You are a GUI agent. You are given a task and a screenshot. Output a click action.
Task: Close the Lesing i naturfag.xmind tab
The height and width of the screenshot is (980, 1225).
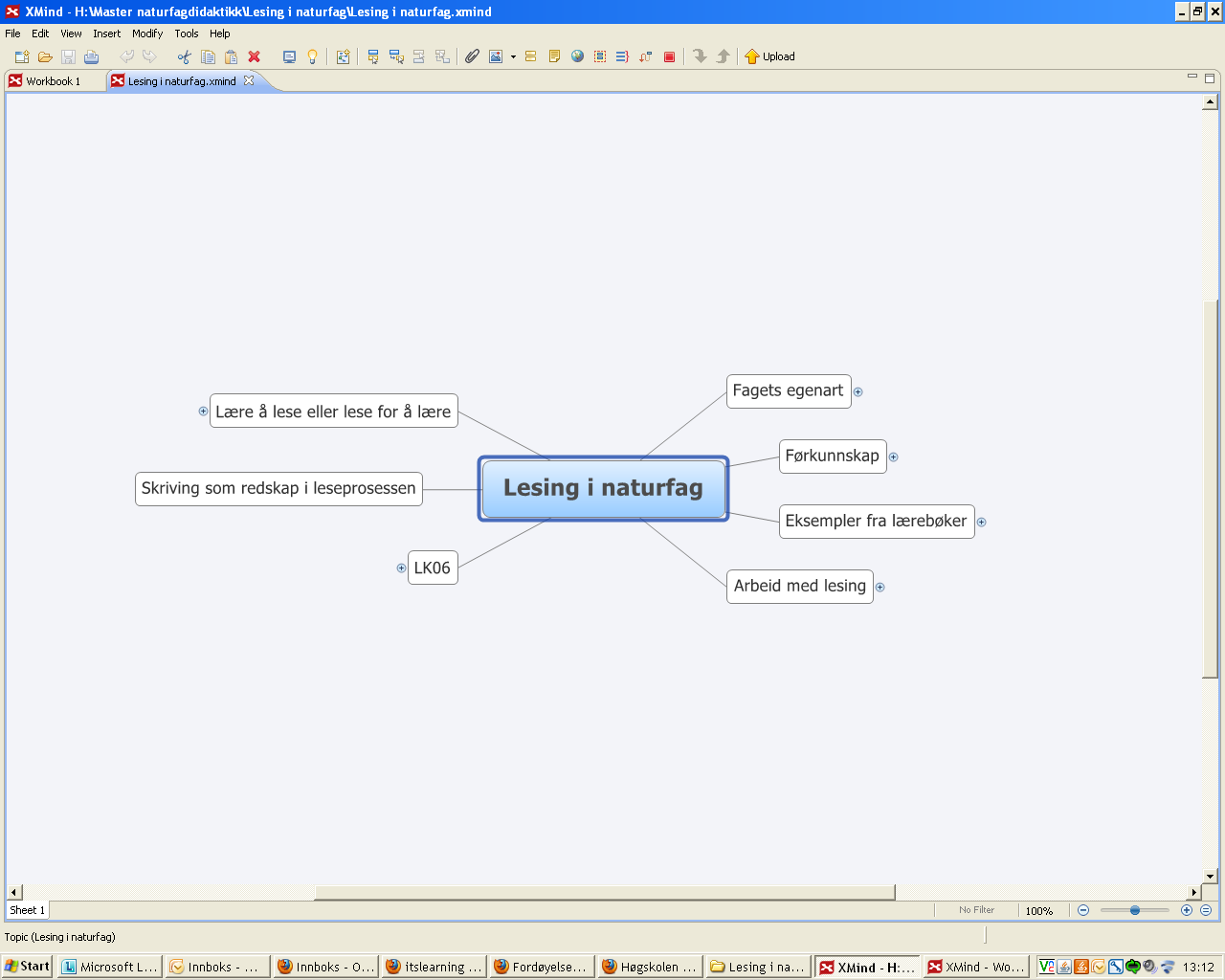(x=249, y=80)
